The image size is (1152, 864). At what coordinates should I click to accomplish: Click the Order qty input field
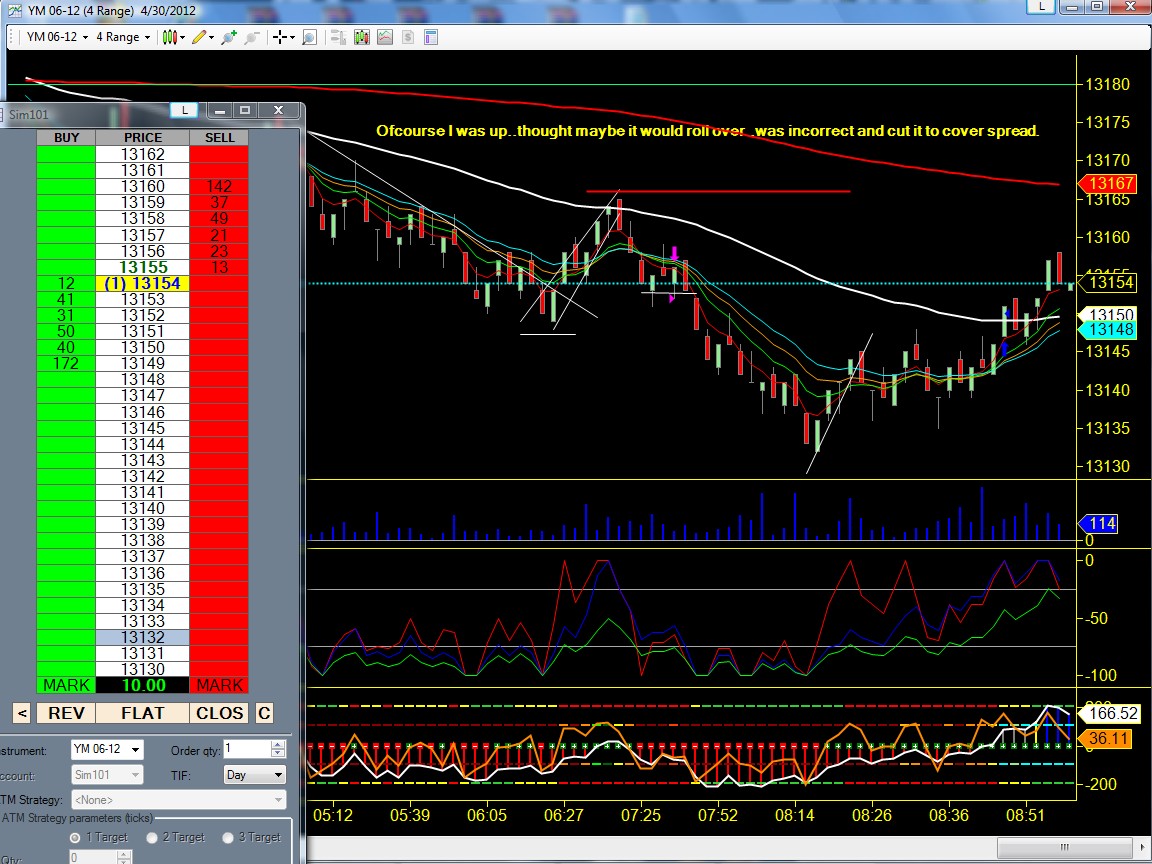tap(247, 749)
